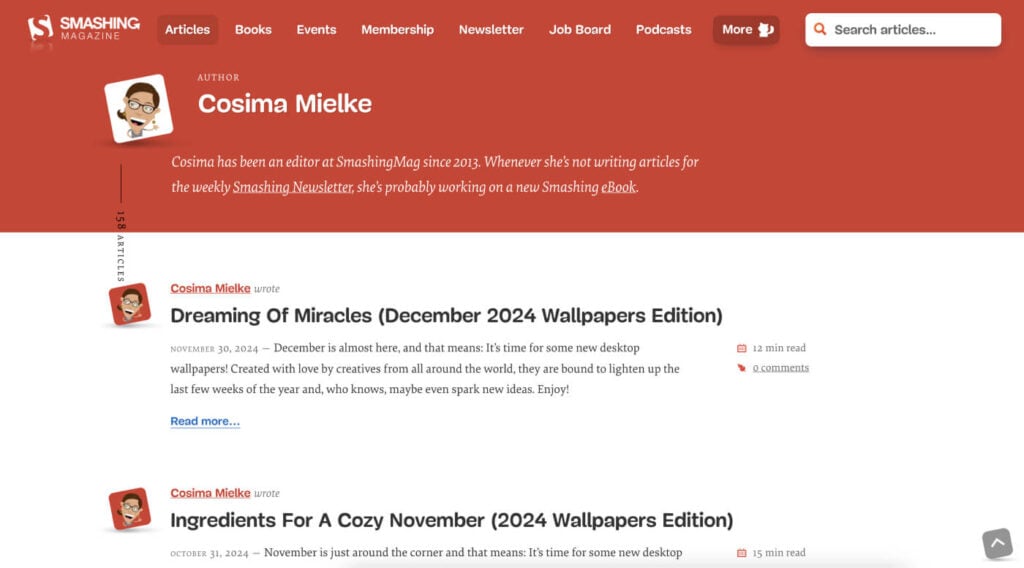The width and height of the screenshot is (1024, 568).
Task: Click the avatar beside the December wallpapers article
Action: point(130,304)
